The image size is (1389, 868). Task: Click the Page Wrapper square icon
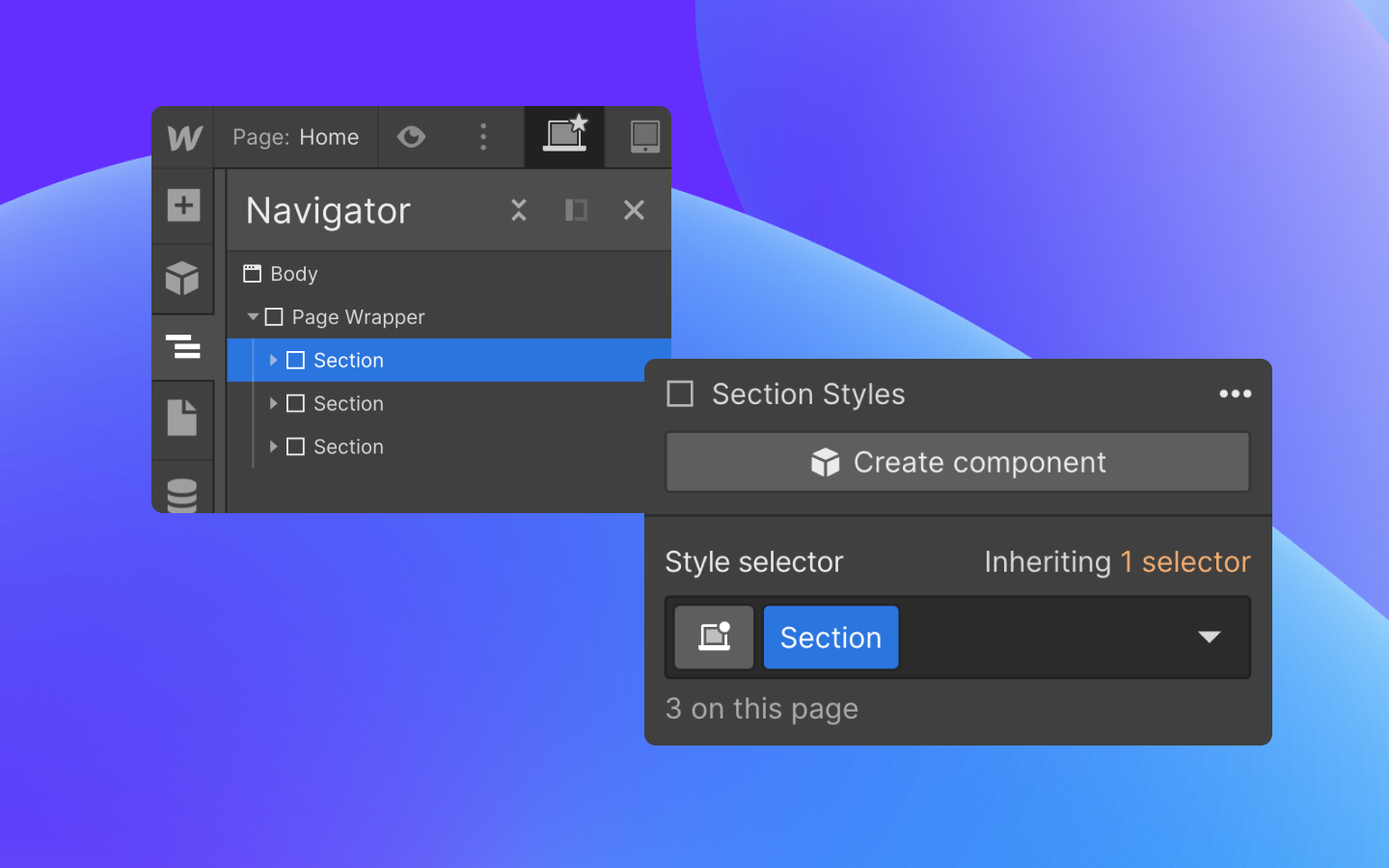click(x=274, y=316)
